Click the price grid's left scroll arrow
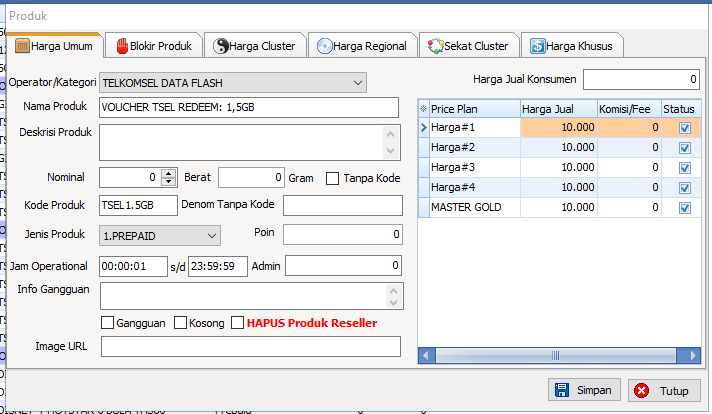The height and width of the screenshot is (414, 712). (426, 355)
